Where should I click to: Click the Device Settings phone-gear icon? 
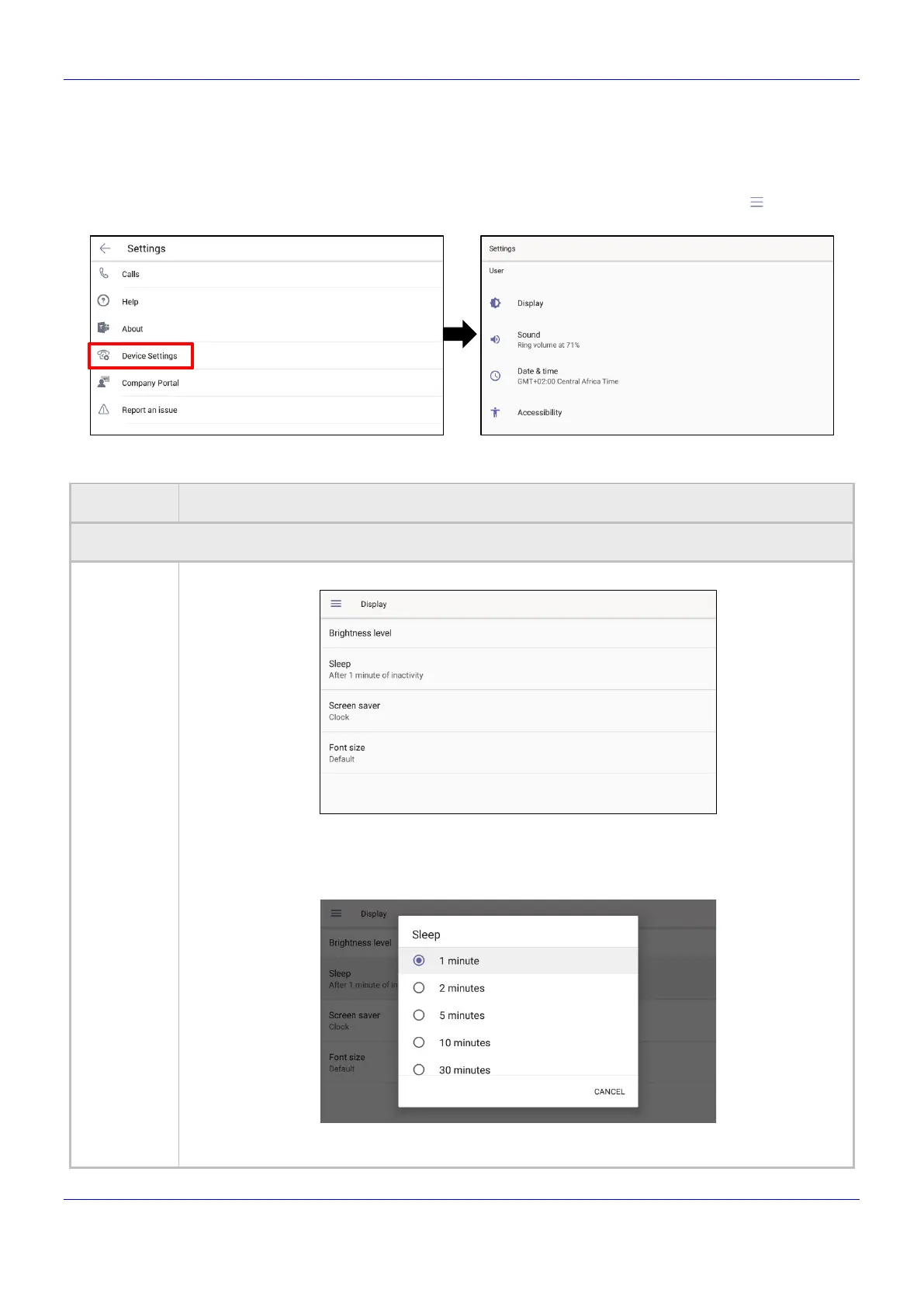[103, 355]
